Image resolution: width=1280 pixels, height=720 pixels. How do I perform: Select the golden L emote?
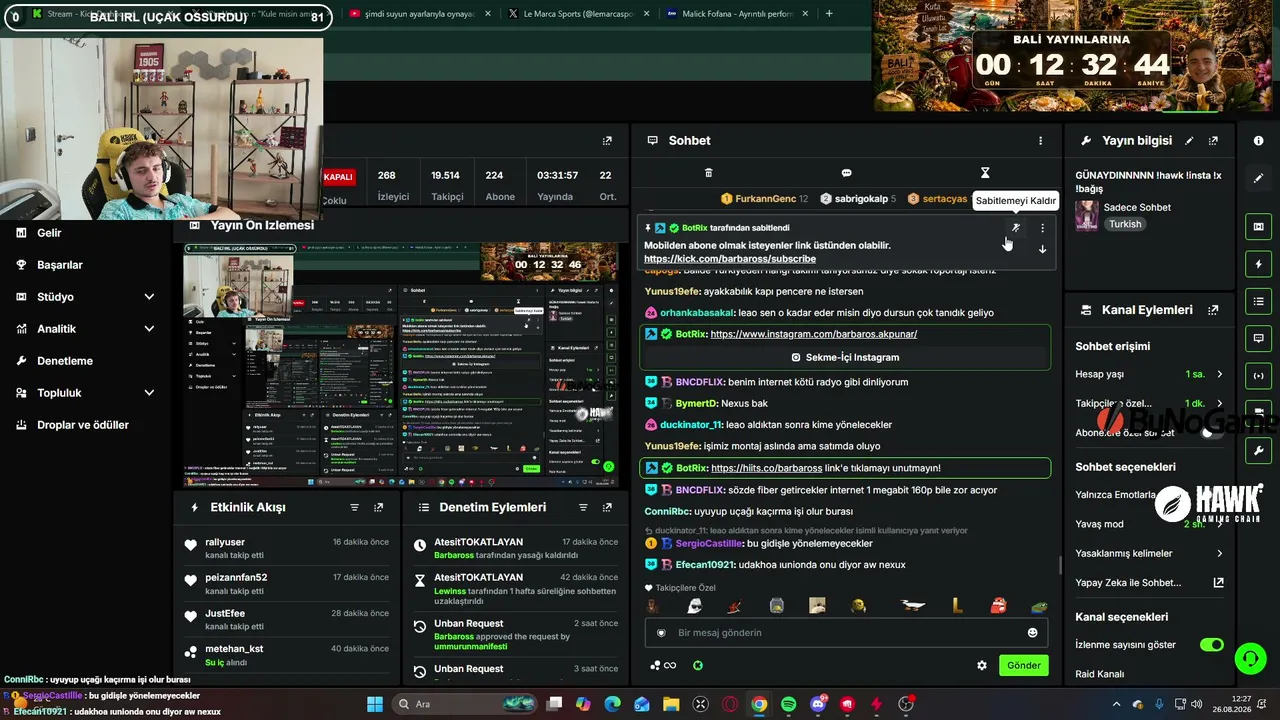coord(957,606)
